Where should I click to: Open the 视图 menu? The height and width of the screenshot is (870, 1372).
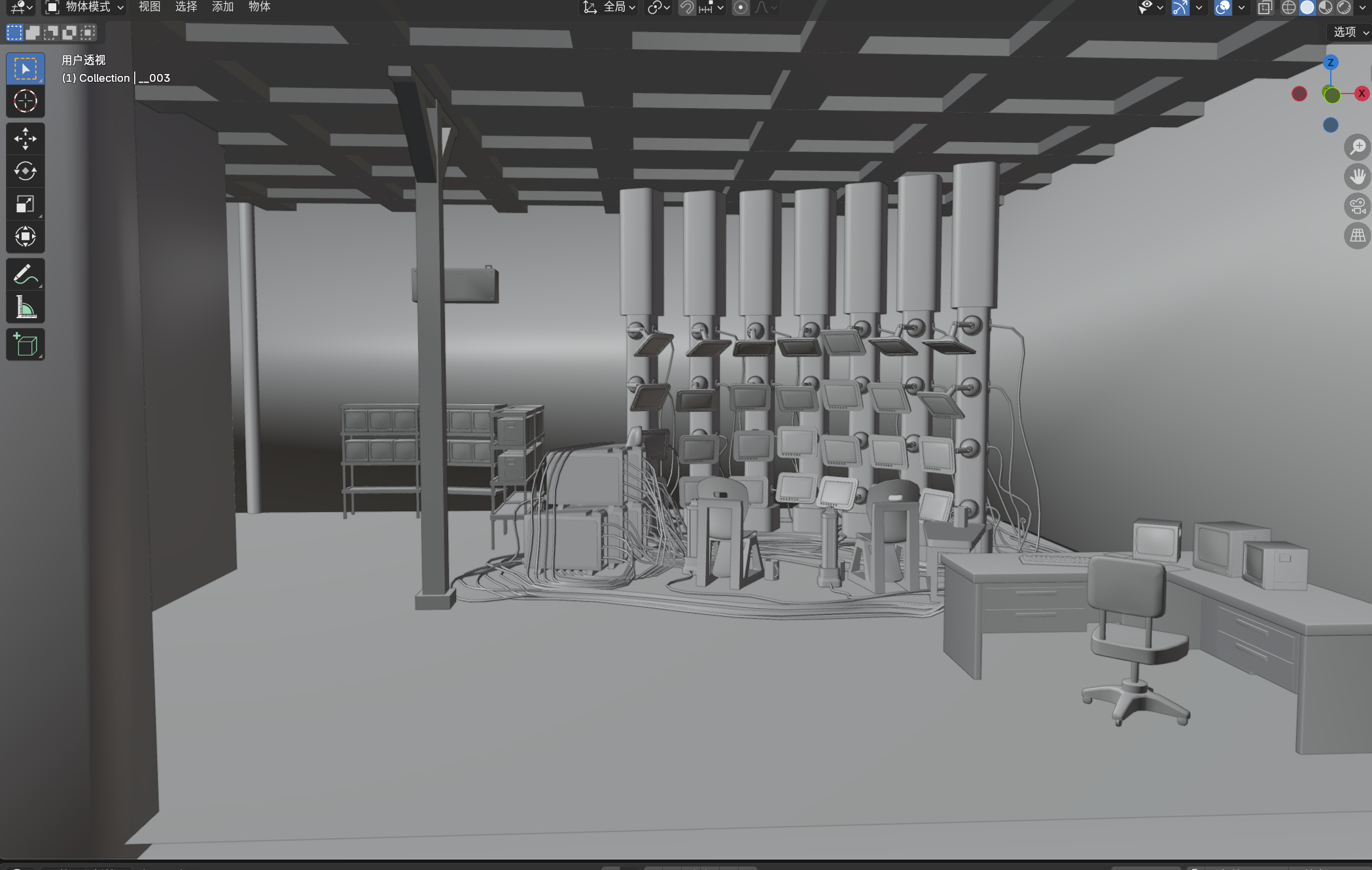click(x=149, y=7)
